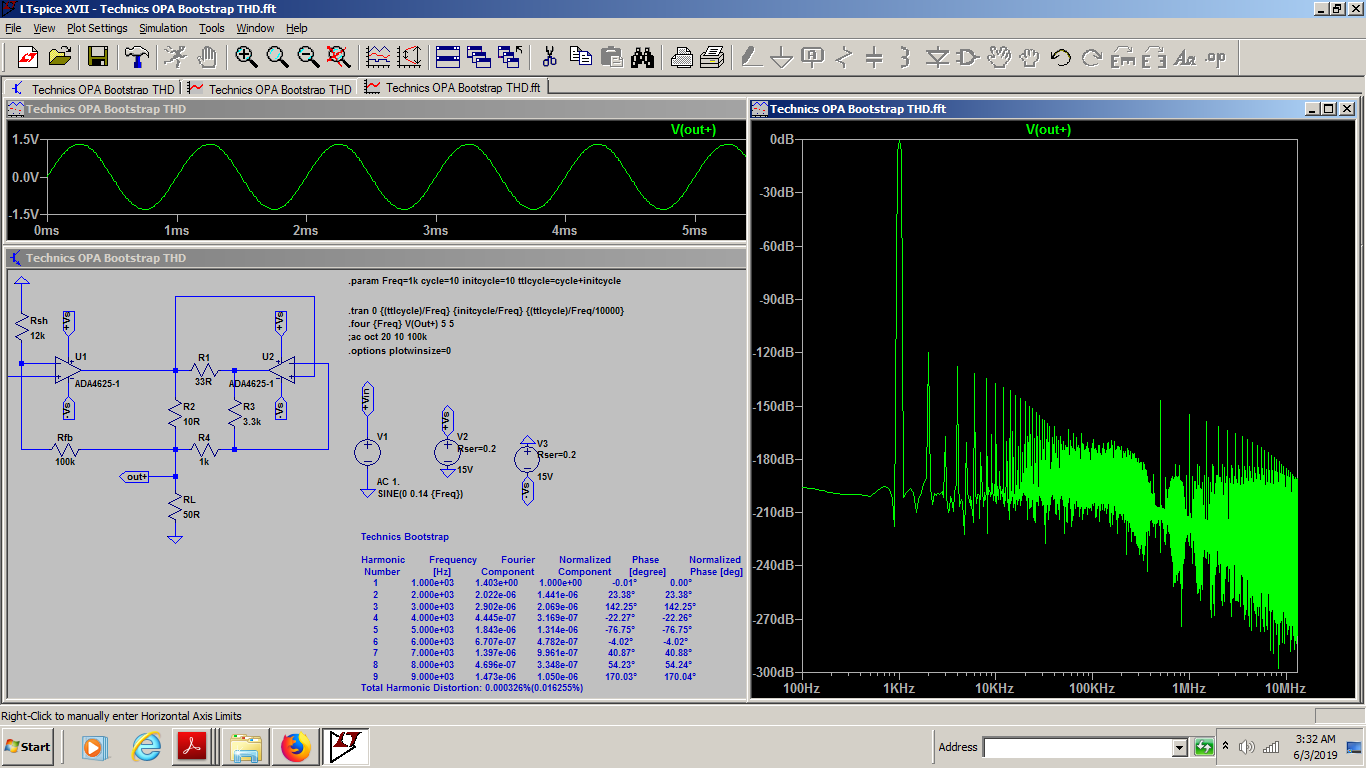The image size is (1366, 768).
Task: Open Internet Explorer from taskbar
Action: pos(146,747)
